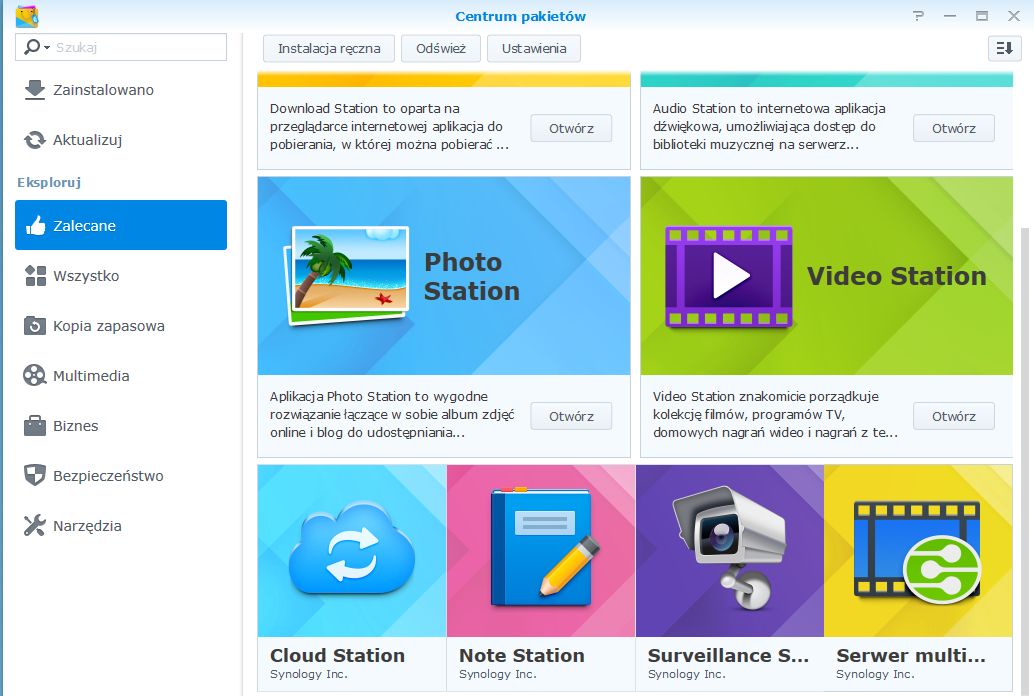Click the Zainstalowano download icon
The image size is (1034, 696).
pos(34,90)
